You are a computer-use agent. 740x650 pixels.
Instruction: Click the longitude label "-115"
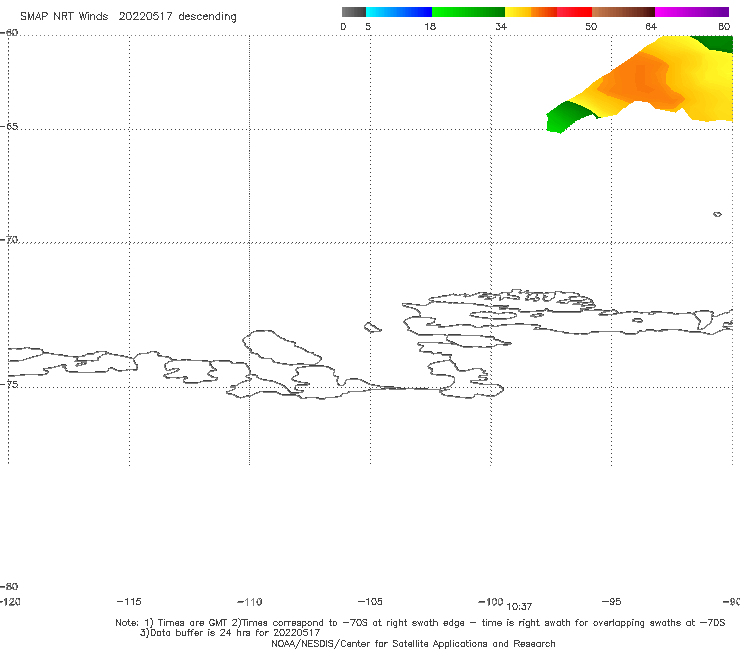coord(129,601)
